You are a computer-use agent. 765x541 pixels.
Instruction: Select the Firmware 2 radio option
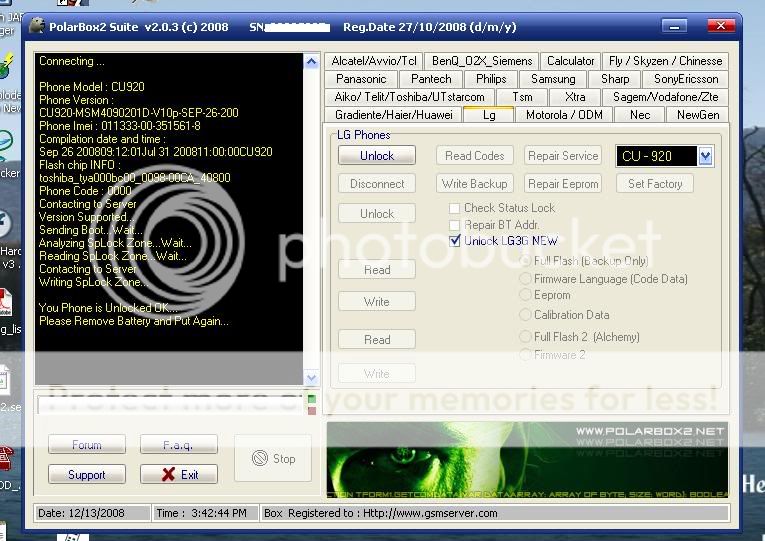pyautogui.click(x=525, y=355)
